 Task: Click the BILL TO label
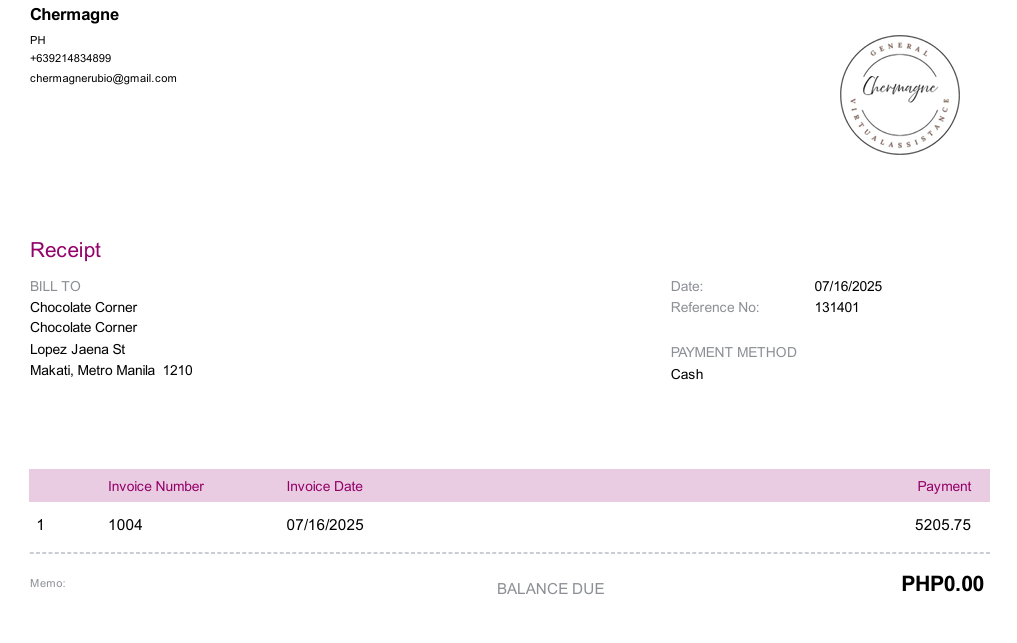click(x=55, y=286)
